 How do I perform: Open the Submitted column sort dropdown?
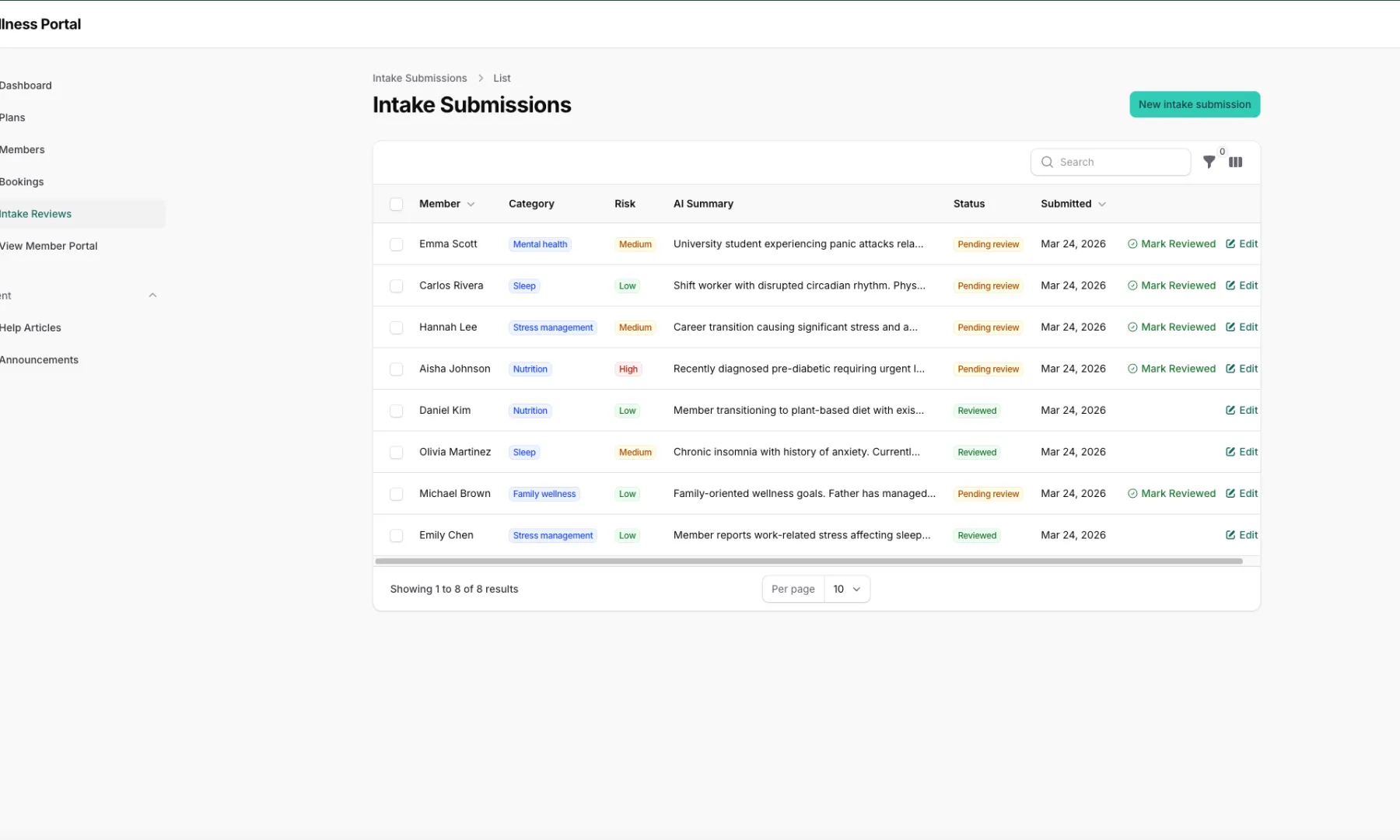click(x=1102, y=204)
